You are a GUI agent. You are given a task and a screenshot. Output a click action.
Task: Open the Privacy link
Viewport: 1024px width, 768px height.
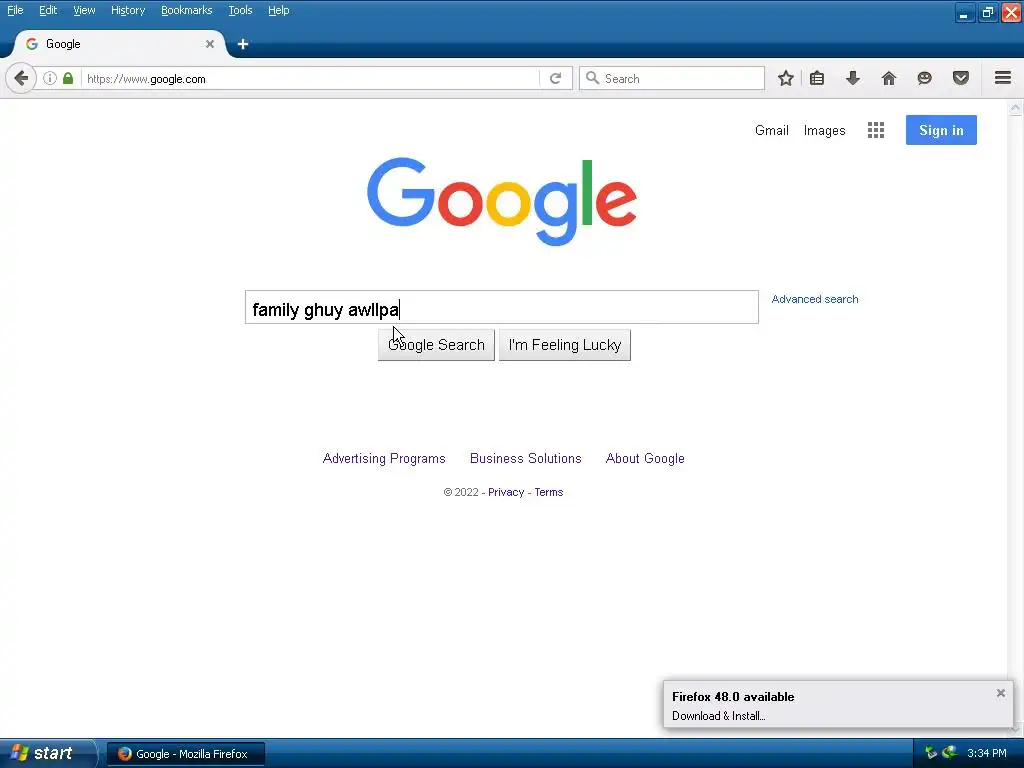[x=506, y=492]
